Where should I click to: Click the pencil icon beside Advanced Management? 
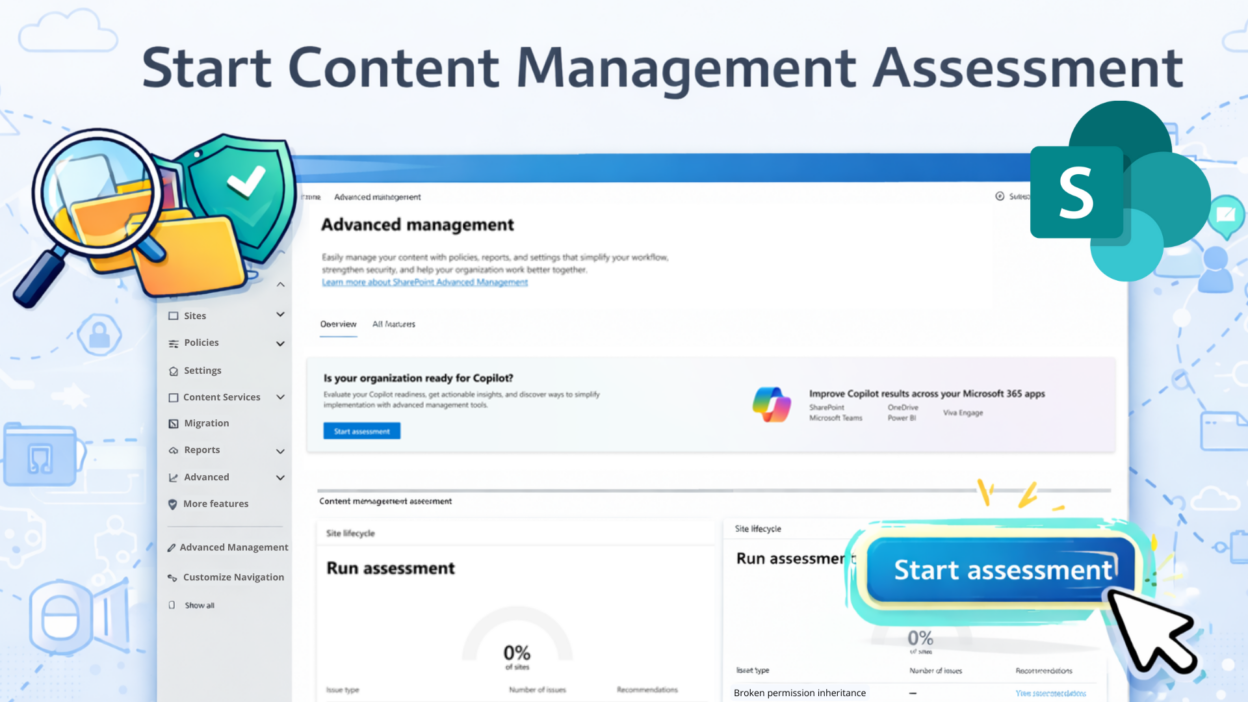[x=172, y=548]
